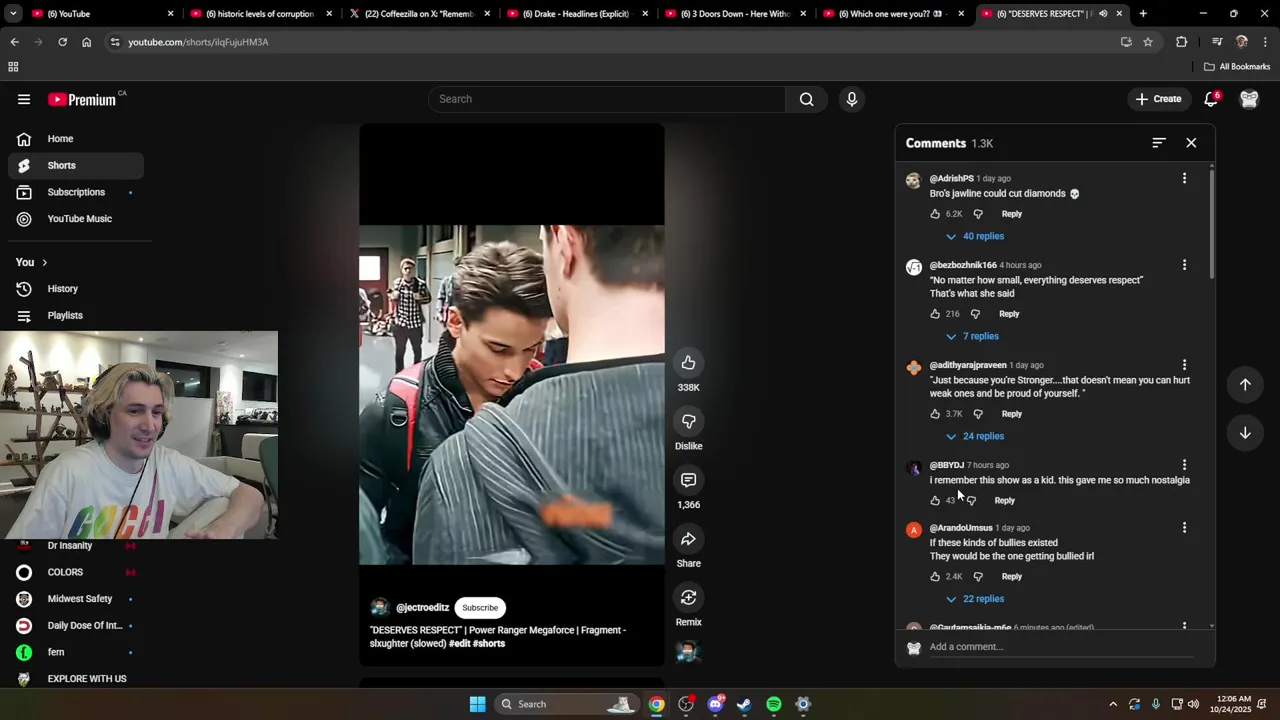Select Shorts in the sidebar
The width and height of the screenshot is (1280, 720).
76,165
